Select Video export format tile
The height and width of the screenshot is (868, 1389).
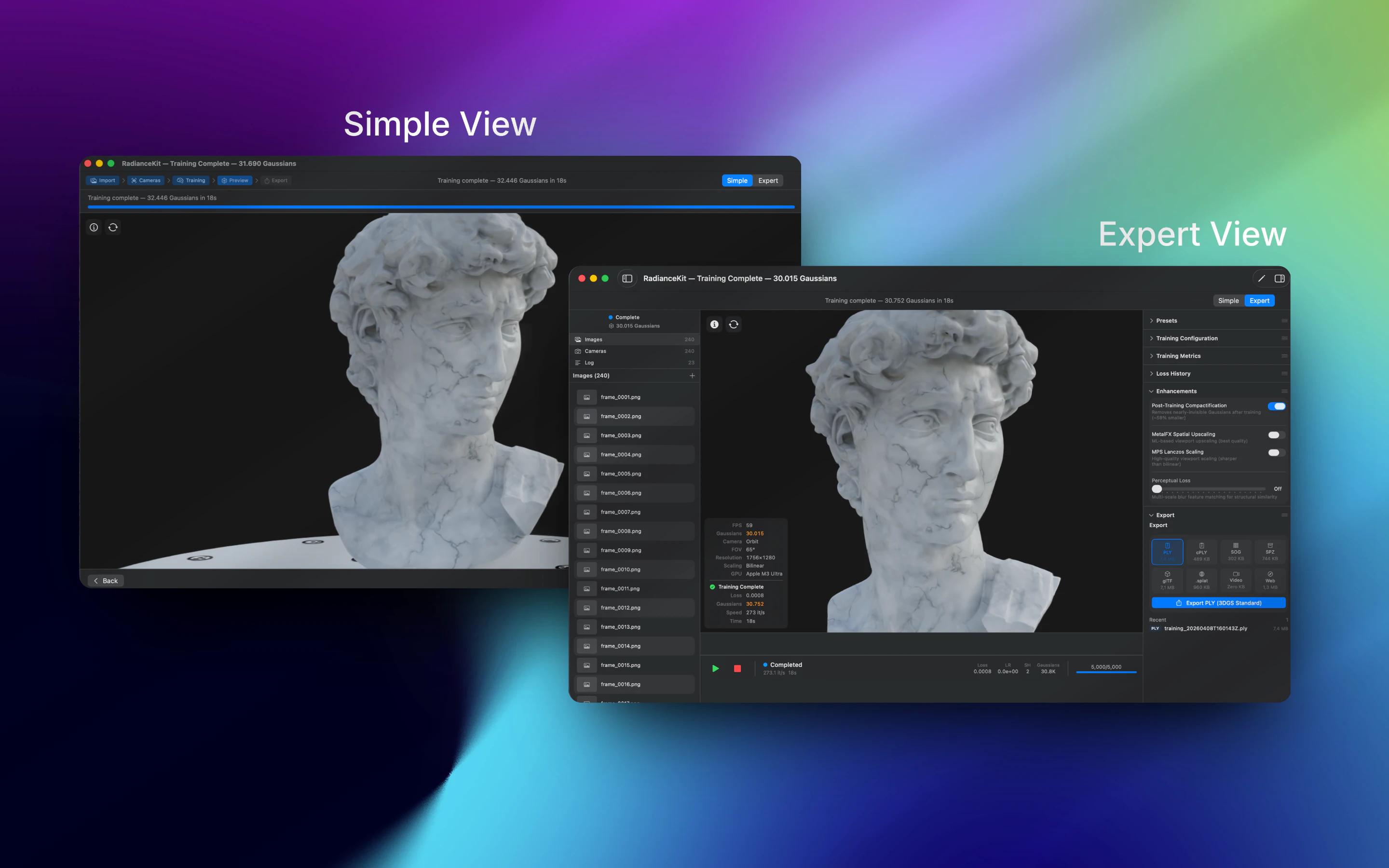[x=1236, y=581]
